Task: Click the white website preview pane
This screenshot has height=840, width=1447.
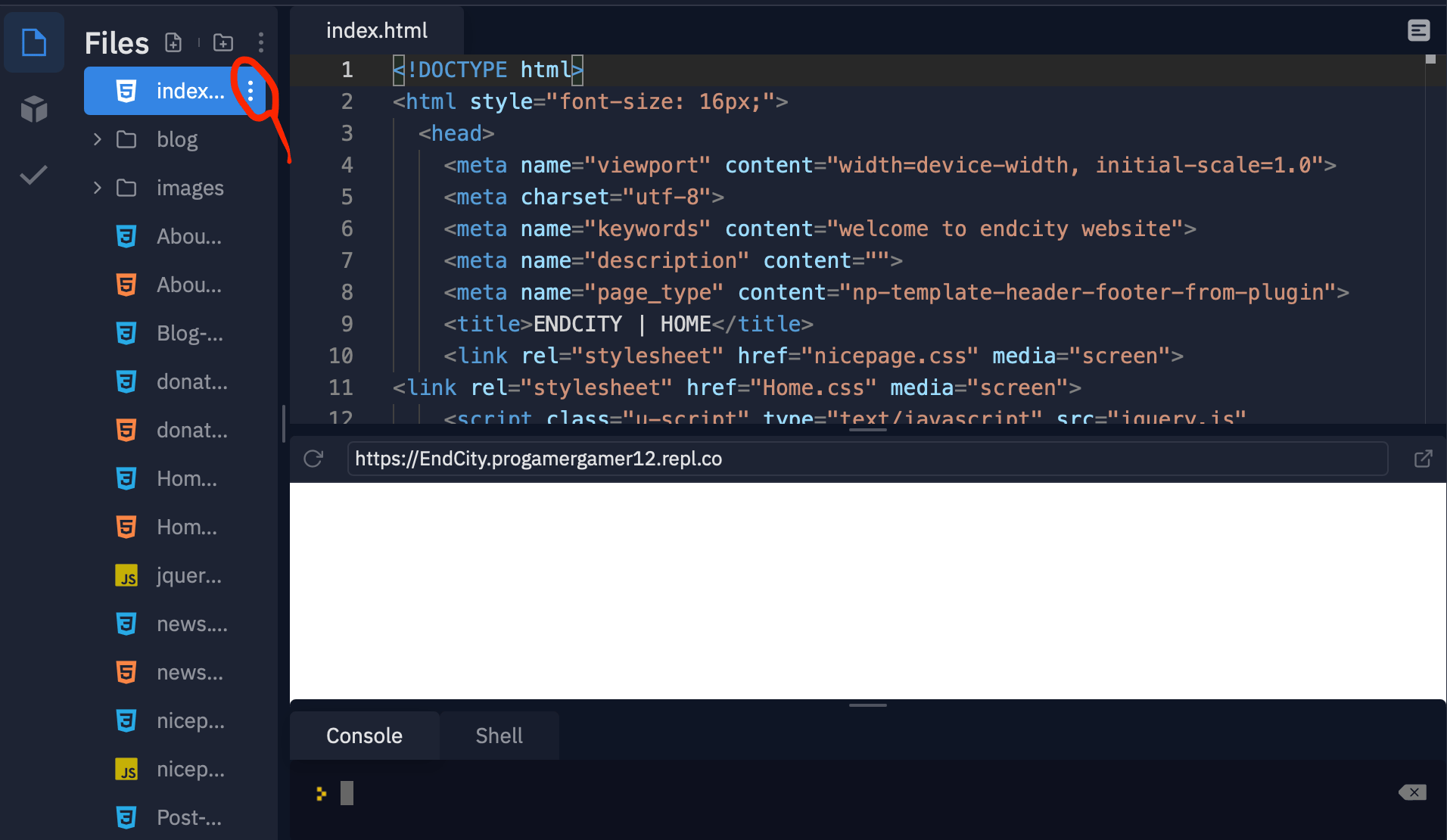Action: pos(867,590)
